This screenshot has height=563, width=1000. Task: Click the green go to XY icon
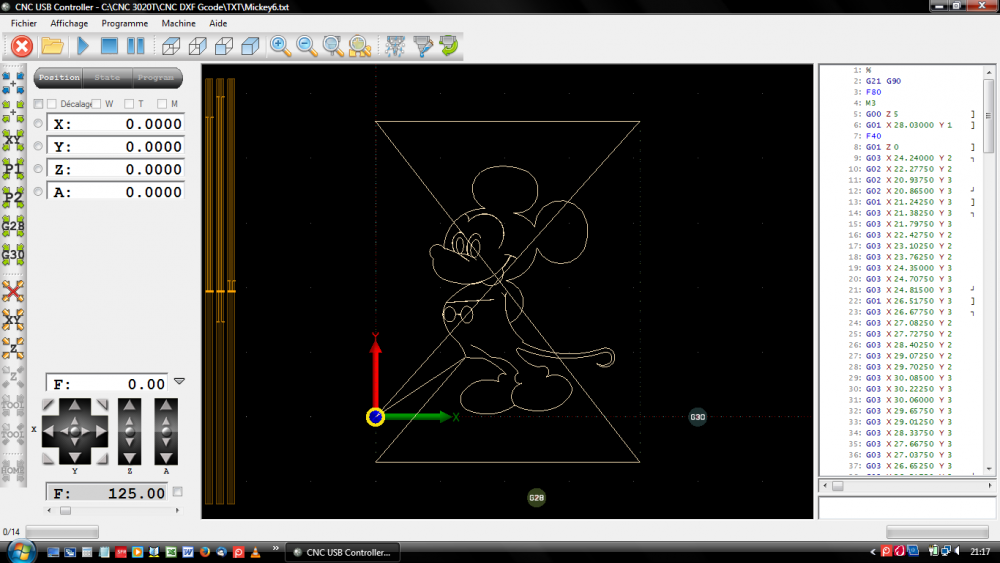(x=13, y=140)
